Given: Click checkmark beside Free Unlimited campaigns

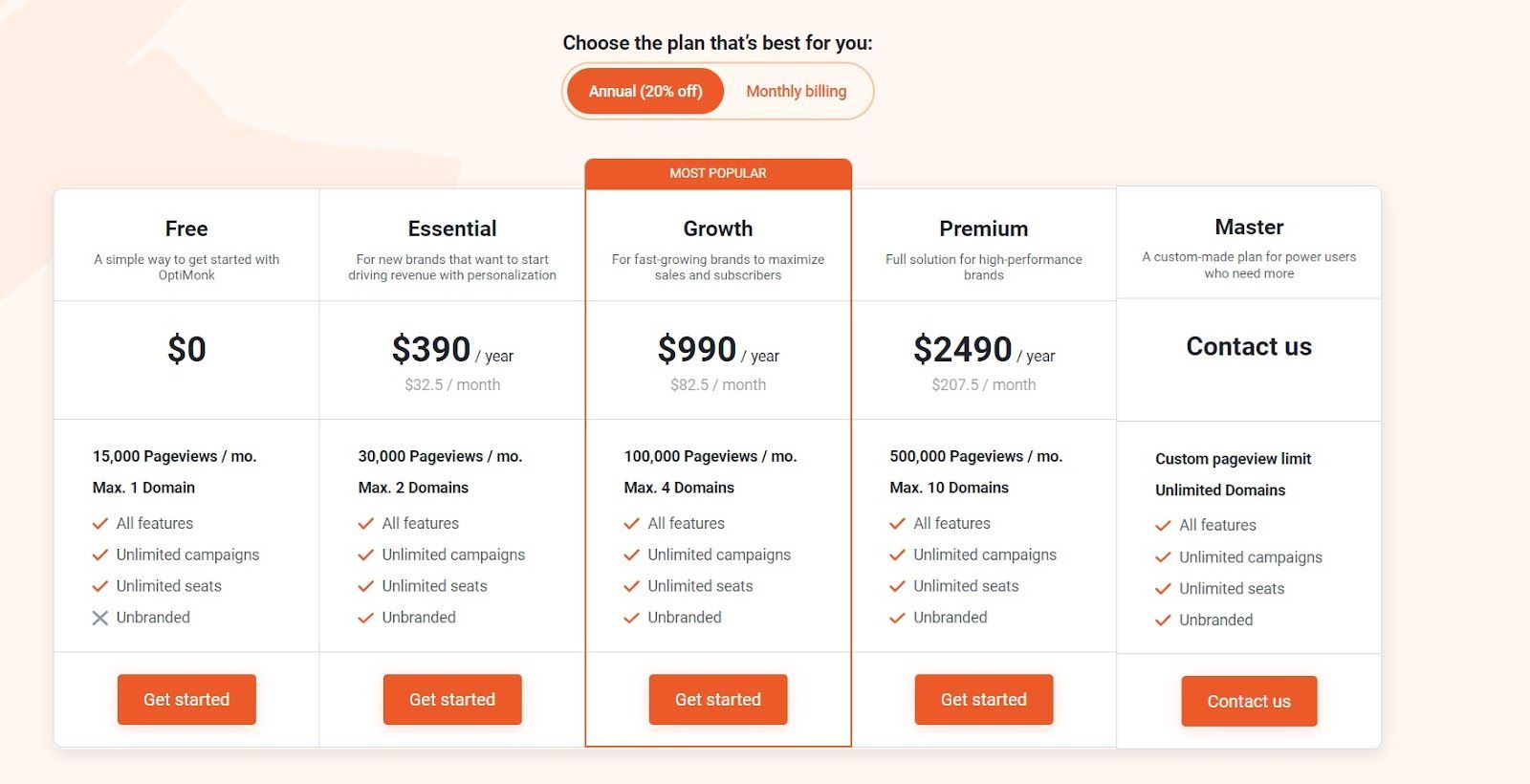Looking at the screenshot, I should (99, 555).
